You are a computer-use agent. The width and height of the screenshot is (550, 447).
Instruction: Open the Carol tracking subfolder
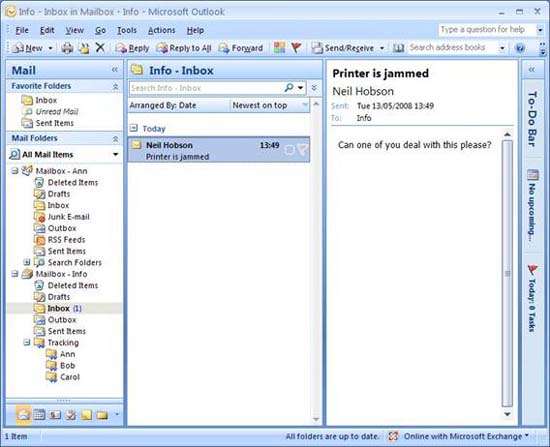(69, 377)
